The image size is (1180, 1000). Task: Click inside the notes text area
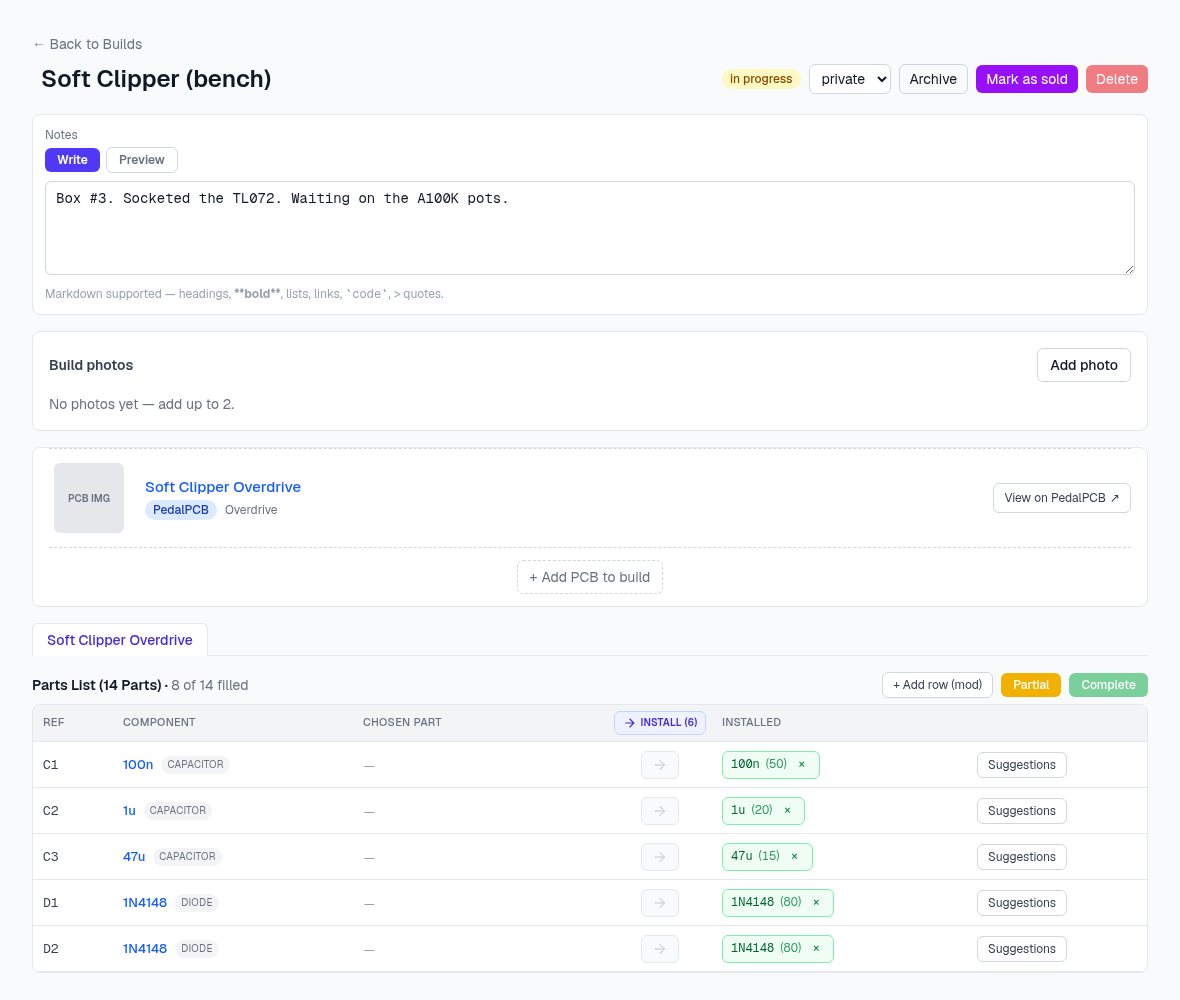[x=590, y=228]
